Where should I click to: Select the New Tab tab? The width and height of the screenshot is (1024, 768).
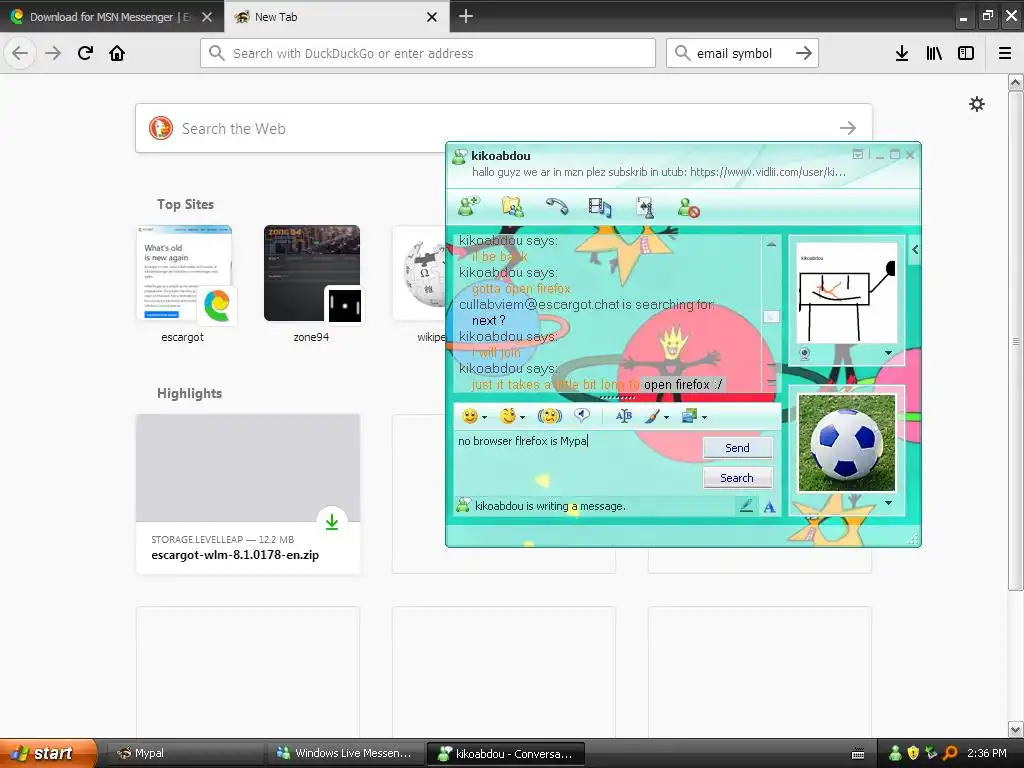[337, 17]
